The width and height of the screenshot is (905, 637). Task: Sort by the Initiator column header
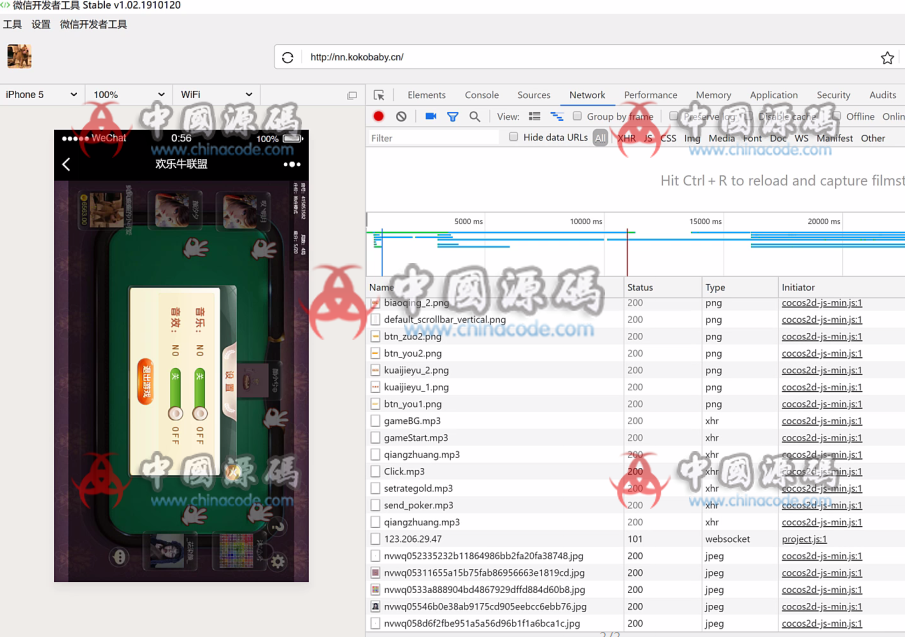841,287
